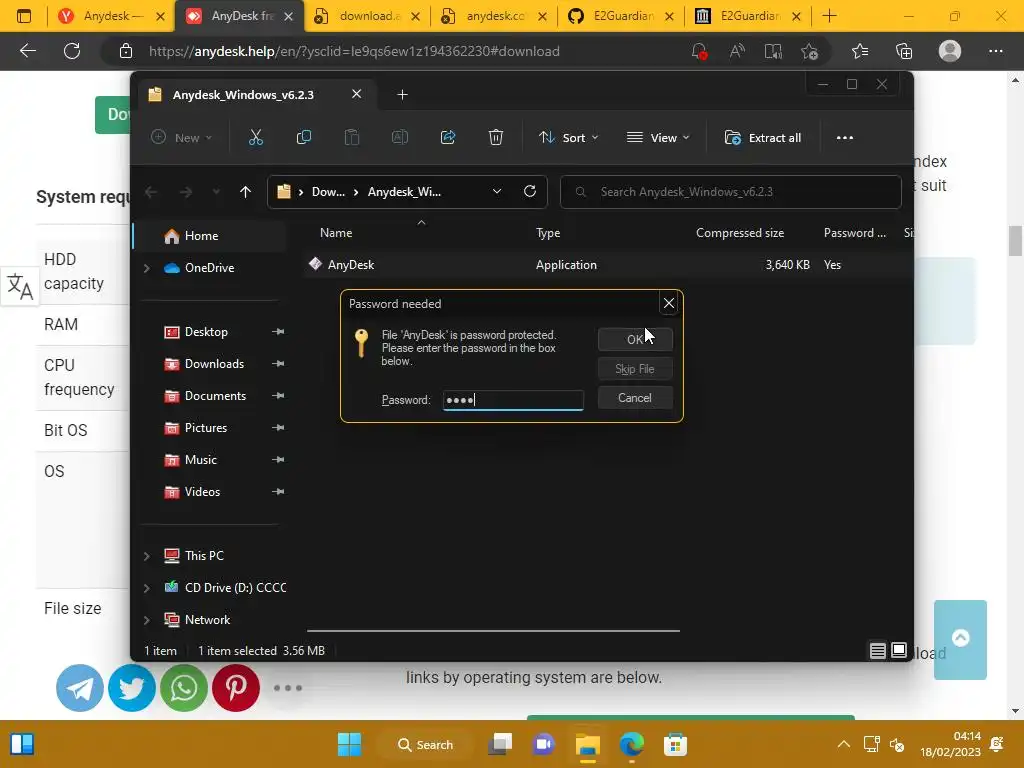Expand the This PC tree node

147,556
